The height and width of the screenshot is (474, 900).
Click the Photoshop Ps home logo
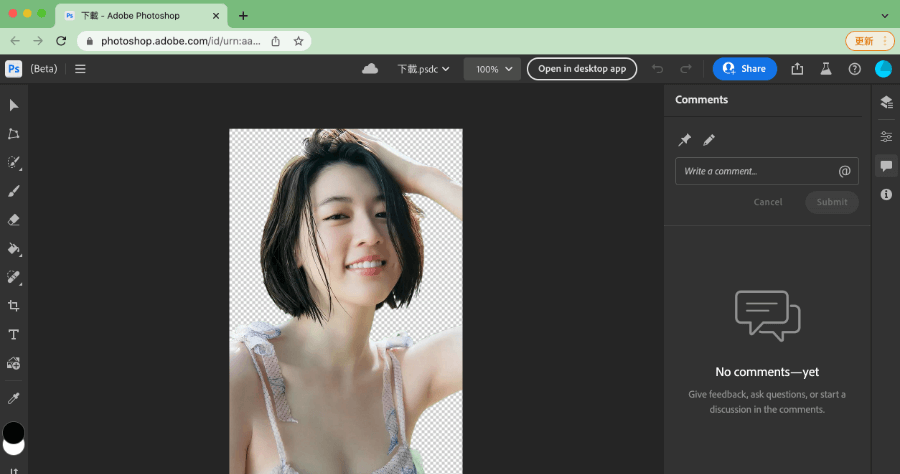tap(14, 69)
